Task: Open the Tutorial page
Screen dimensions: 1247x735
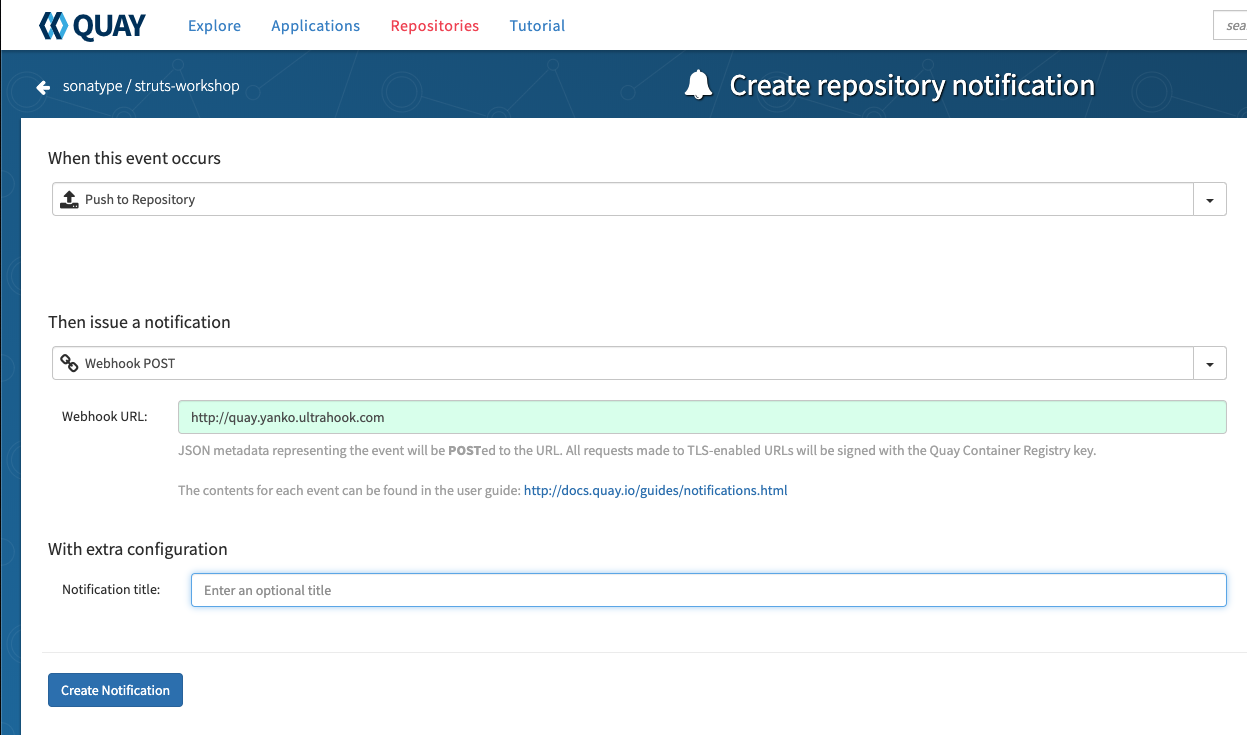Action: click(x=537, y=26)
